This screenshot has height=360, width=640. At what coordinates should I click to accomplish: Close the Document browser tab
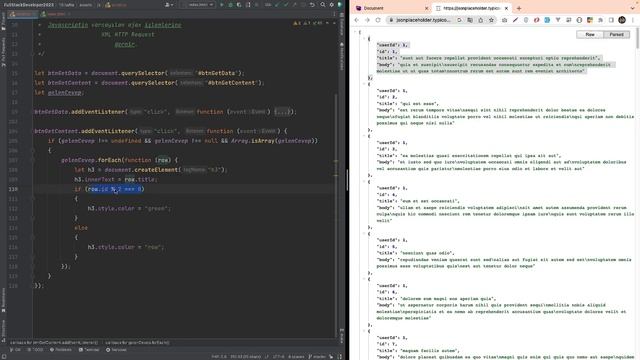427,8
